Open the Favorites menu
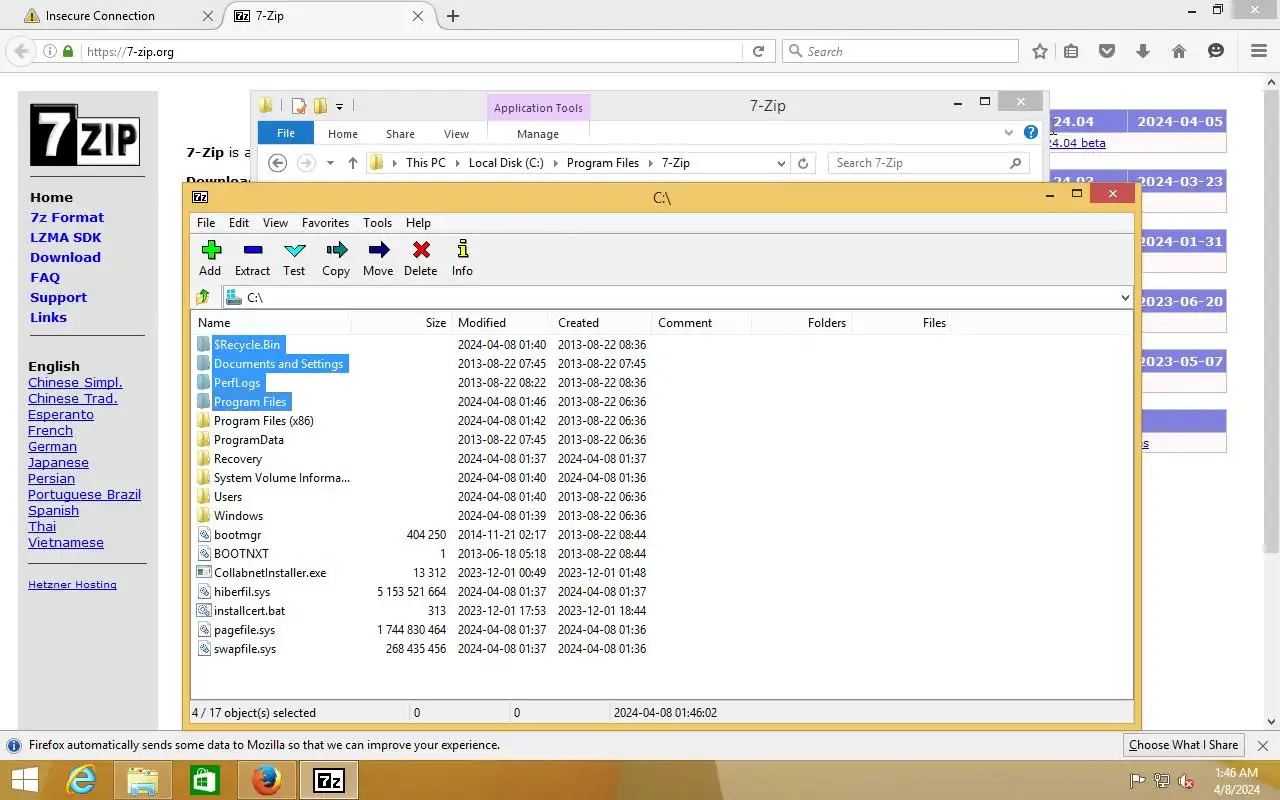The height and width of the screenshot is (800, 1280). coord(325,223)
